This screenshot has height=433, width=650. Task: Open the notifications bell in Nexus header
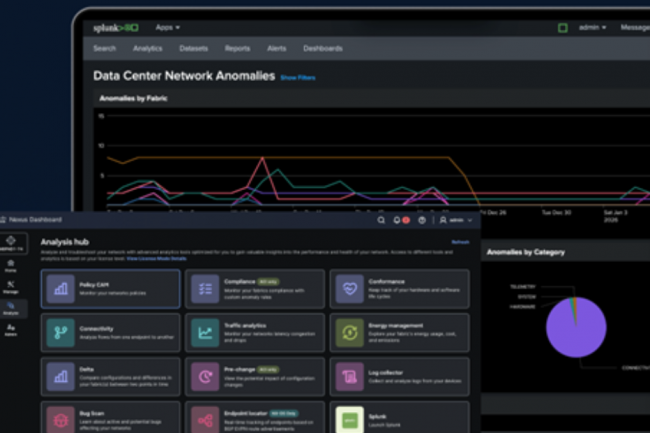(396, 220)
